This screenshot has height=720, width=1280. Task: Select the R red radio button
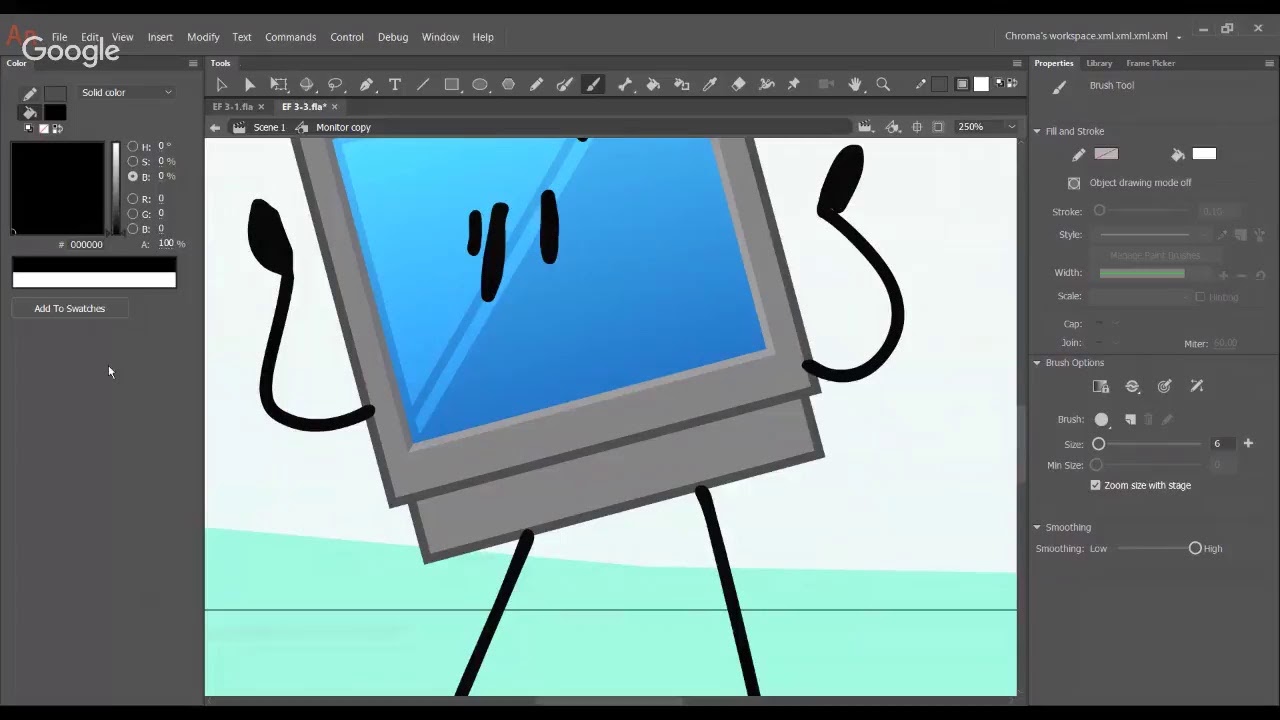[133, 199]
